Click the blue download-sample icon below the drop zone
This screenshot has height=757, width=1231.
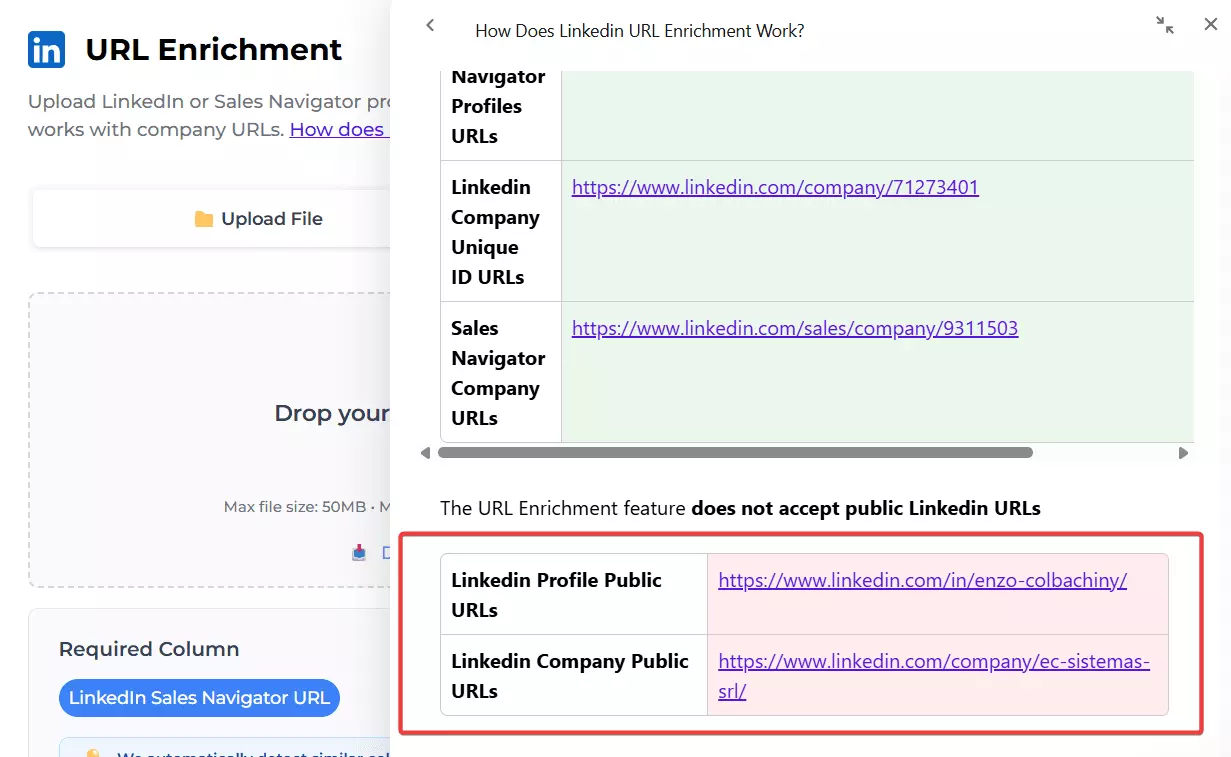[358, 551]
